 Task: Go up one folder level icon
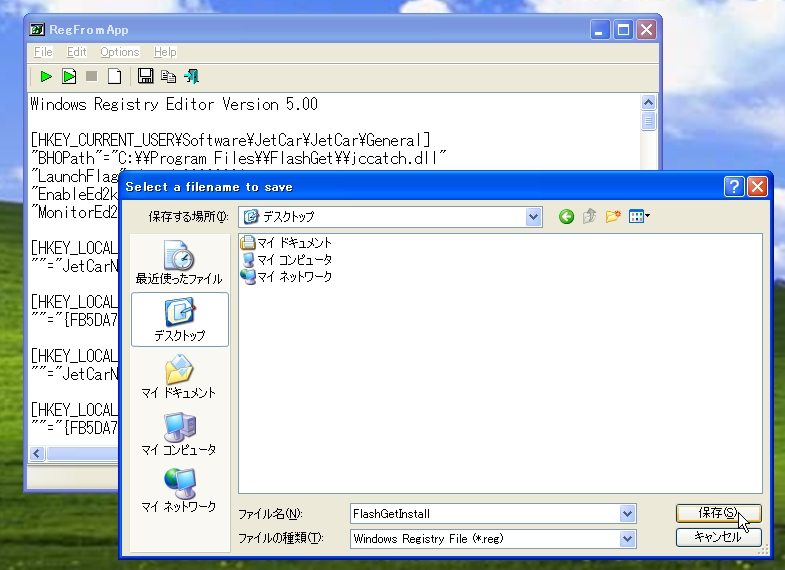pos(589,217)
